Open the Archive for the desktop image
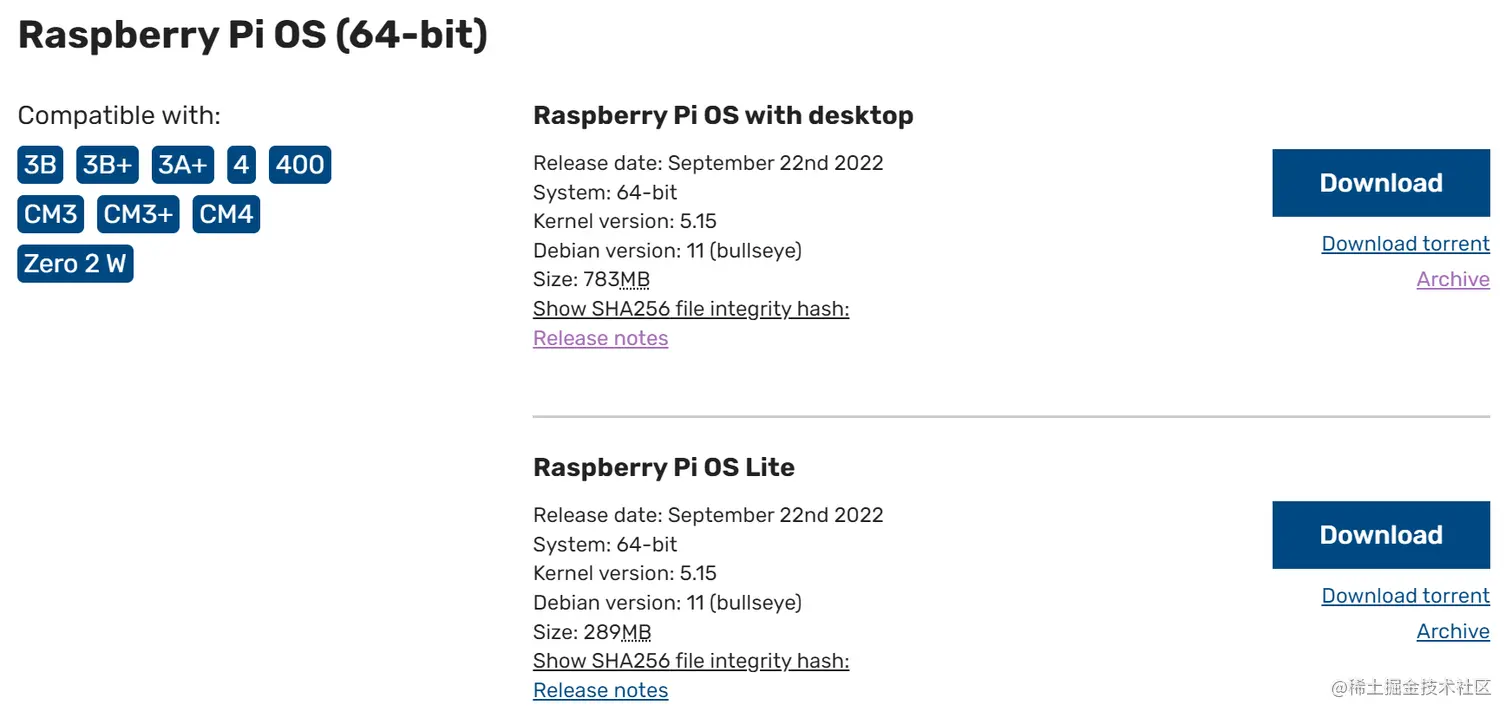 pos(1453,279)
